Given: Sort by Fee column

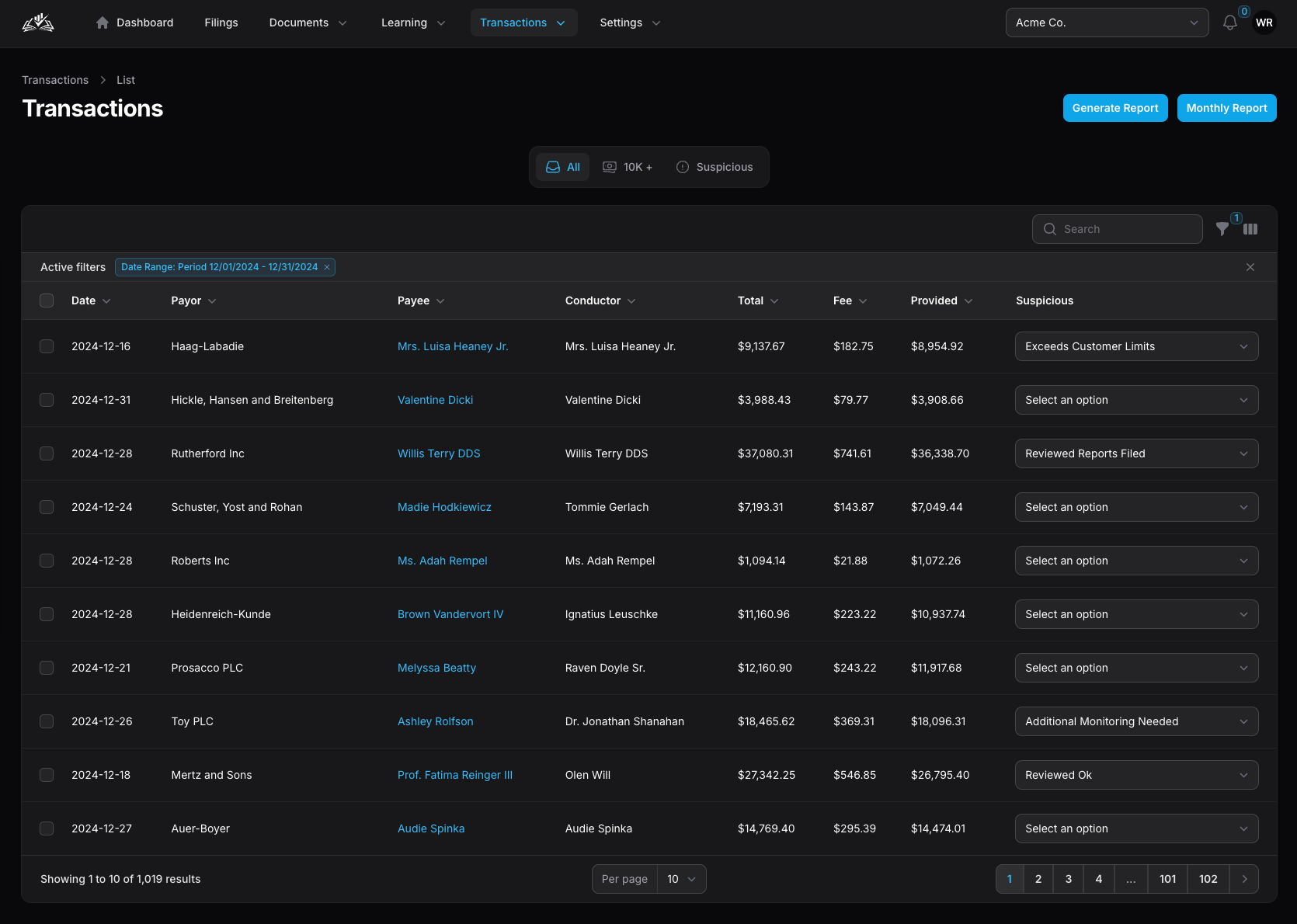Looking at the screenshot, I should [850, 300].
